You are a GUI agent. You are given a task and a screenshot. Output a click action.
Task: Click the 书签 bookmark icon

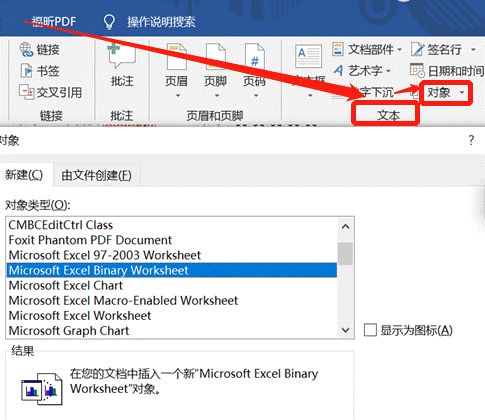[x=27, y=71]
